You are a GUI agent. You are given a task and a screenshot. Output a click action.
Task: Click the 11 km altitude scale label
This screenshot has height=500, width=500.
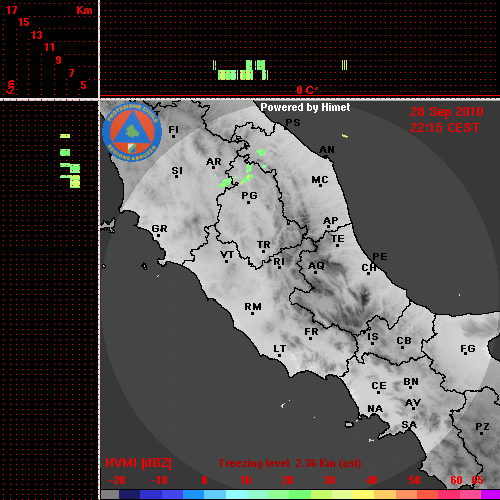click(49, 47)
